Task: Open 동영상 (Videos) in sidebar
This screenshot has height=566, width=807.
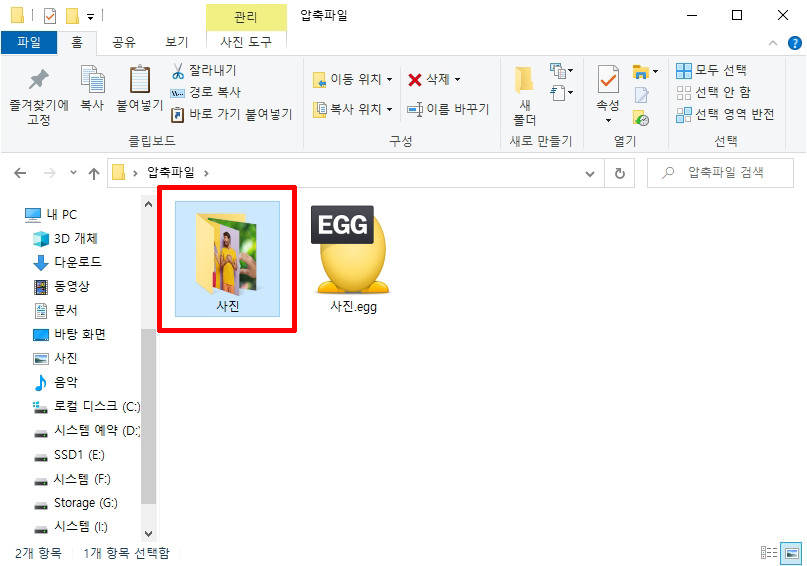Action: 62,287
